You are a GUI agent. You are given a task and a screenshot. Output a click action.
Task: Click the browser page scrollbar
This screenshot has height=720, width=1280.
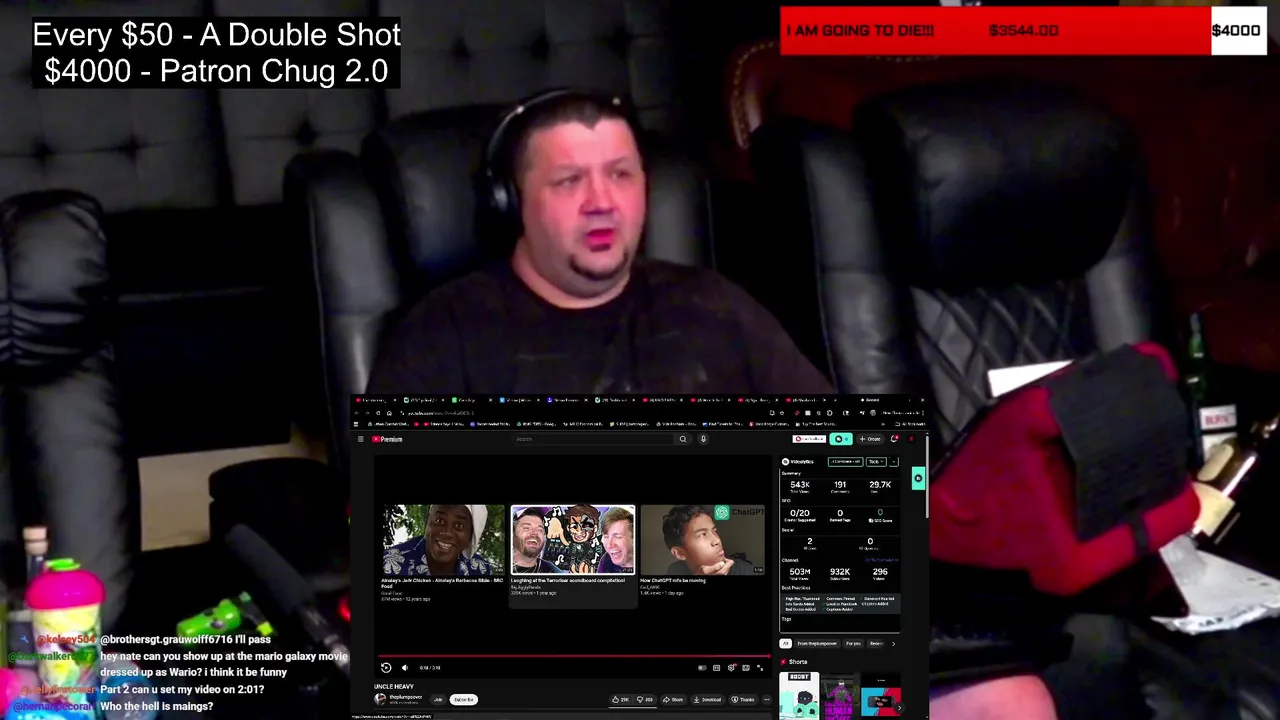pyautogui.click(x=926, y=475)
